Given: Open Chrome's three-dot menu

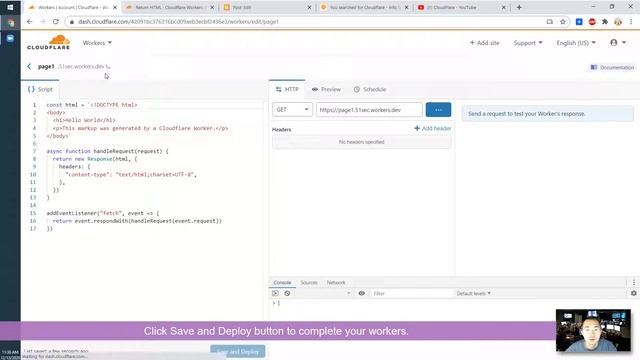Looking at the screenshot, I should pos(631,22).
